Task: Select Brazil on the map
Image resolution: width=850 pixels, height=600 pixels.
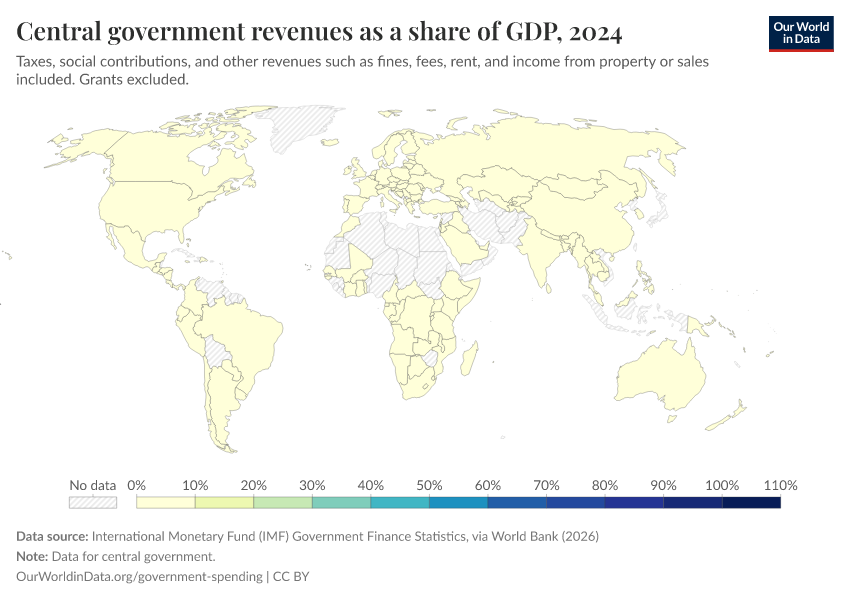Action: point(245,330)
